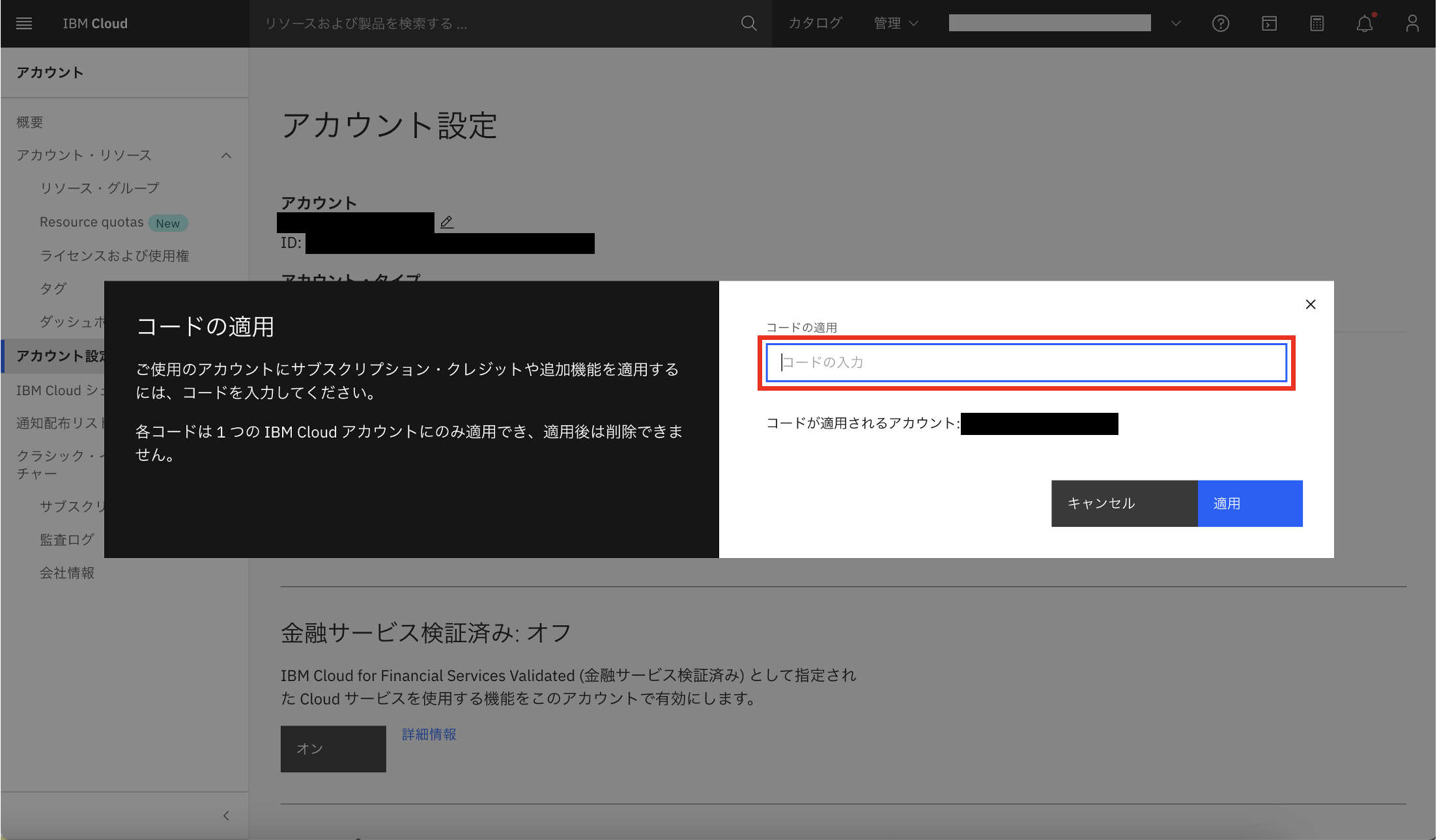Open the cost estimator calculator icon
The width and height of the screenshot is (1437, 840).
coord(1316,23)
